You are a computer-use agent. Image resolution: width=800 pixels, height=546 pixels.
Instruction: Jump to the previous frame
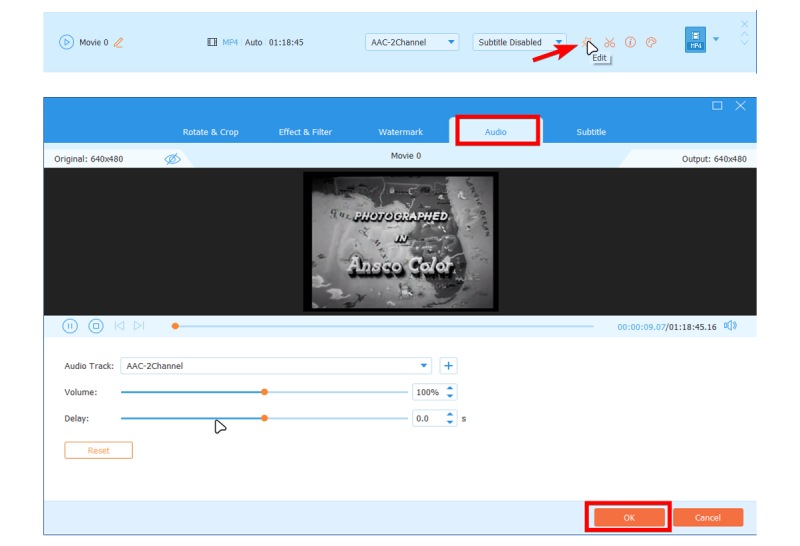tap(119, 326)
